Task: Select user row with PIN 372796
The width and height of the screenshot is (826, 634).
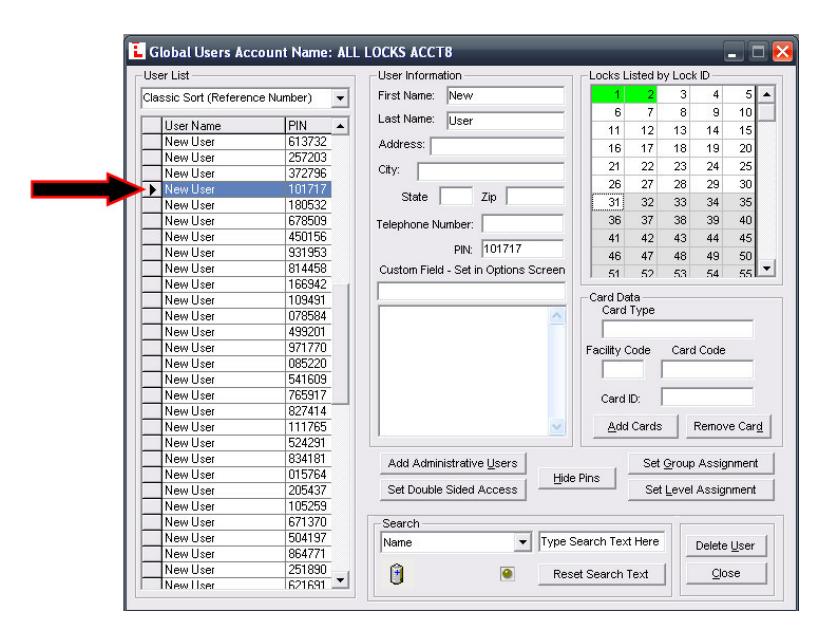Action: pos(237,173)
